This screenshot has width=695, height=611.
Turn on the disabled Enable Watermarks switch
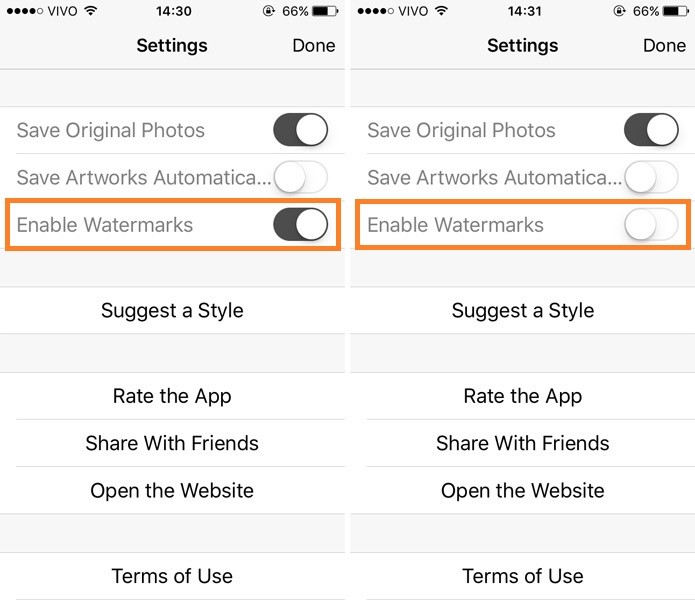[x=651, y=225]
